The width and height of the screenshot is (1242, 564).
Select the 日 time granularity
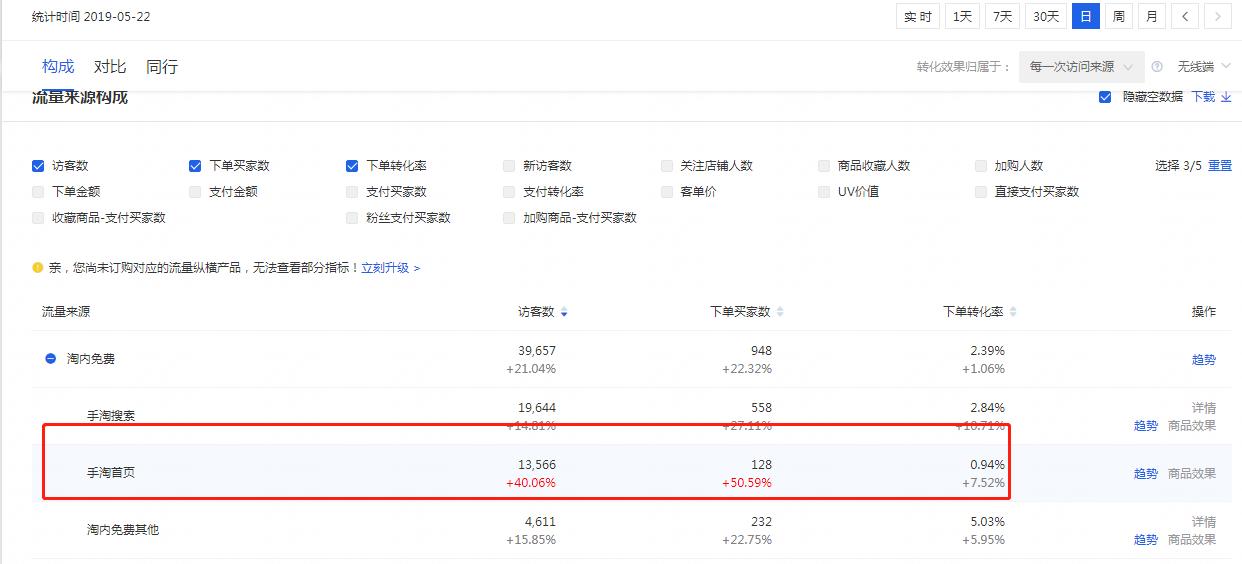(1085, 16)
